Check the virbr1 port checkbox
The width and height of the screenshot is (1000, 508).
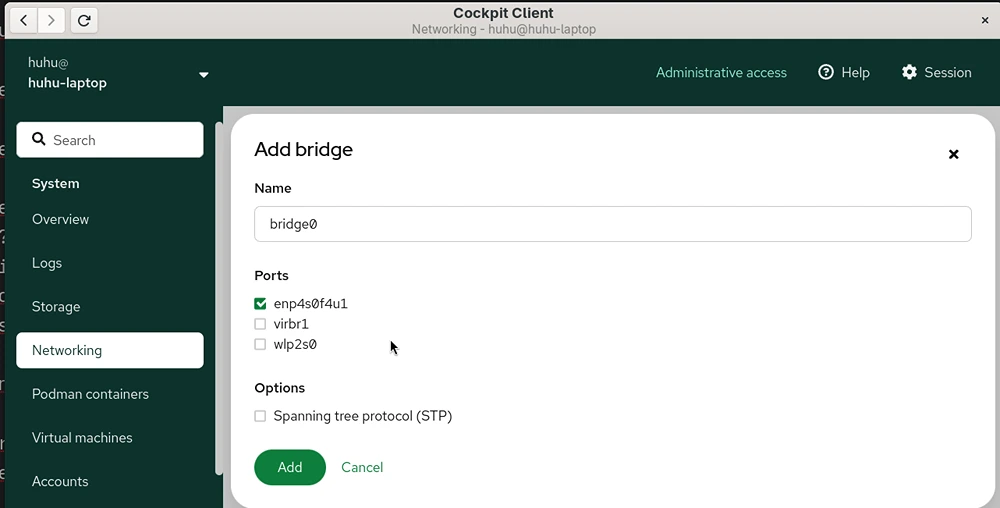click(260, 324)
